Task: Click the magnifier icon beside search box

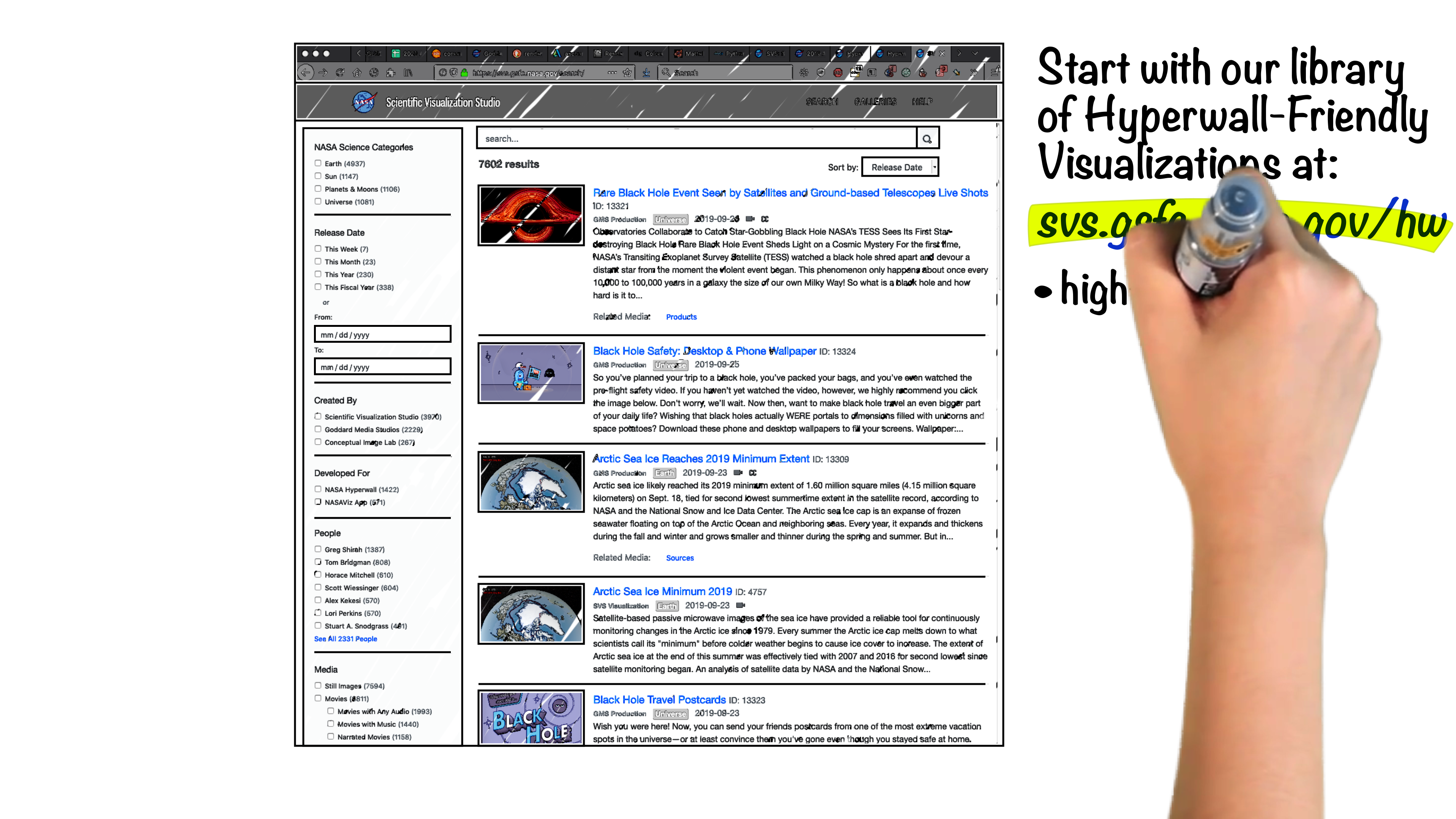Action: coord(666,72)
